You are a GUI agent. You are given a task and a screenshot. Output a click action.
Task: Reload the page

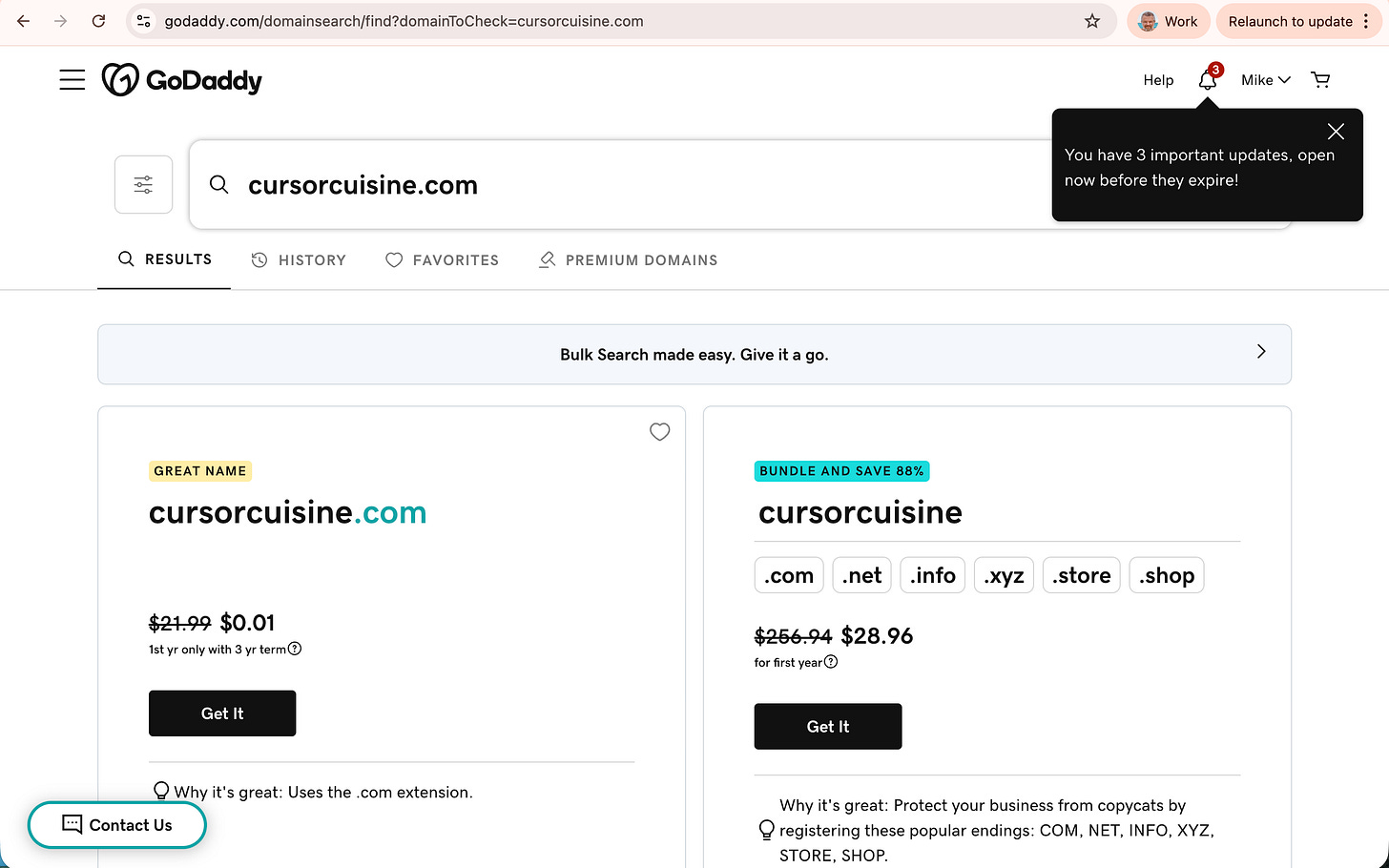(x=98, y=21)
